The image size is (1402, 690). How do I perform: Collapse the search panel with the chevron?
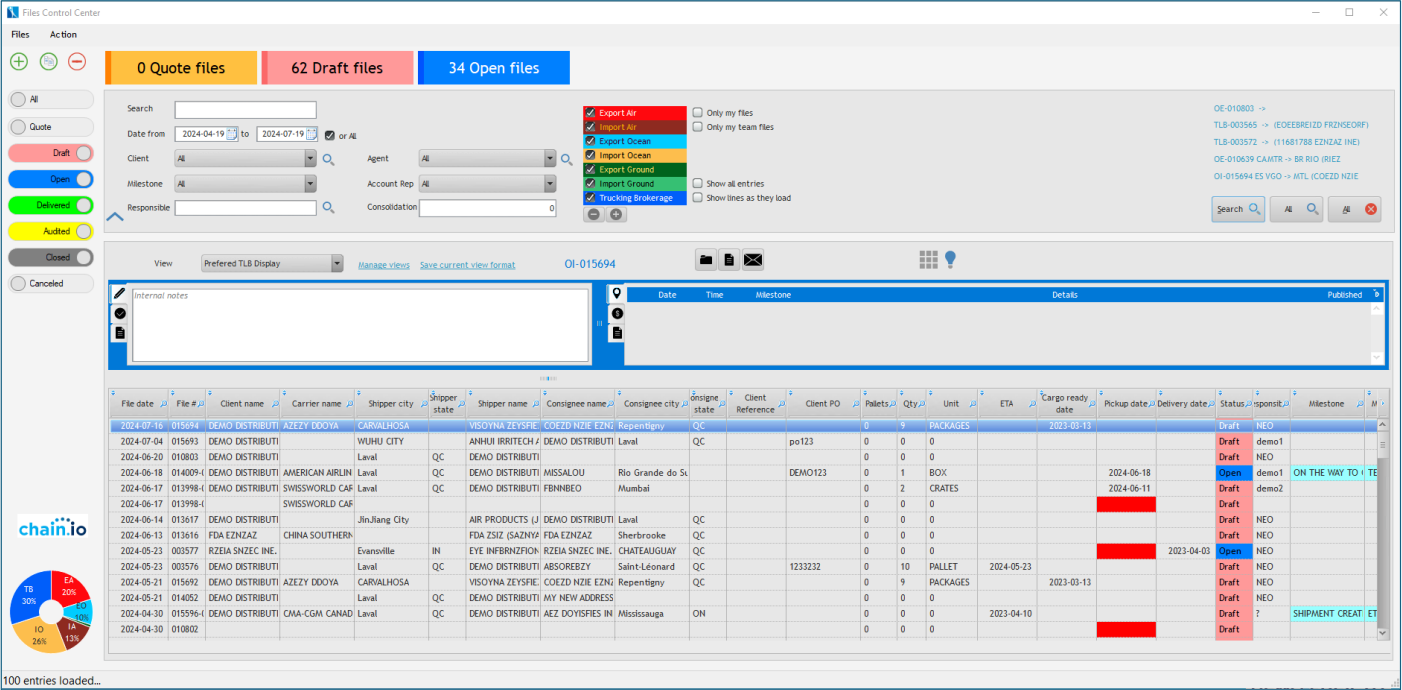115,216
